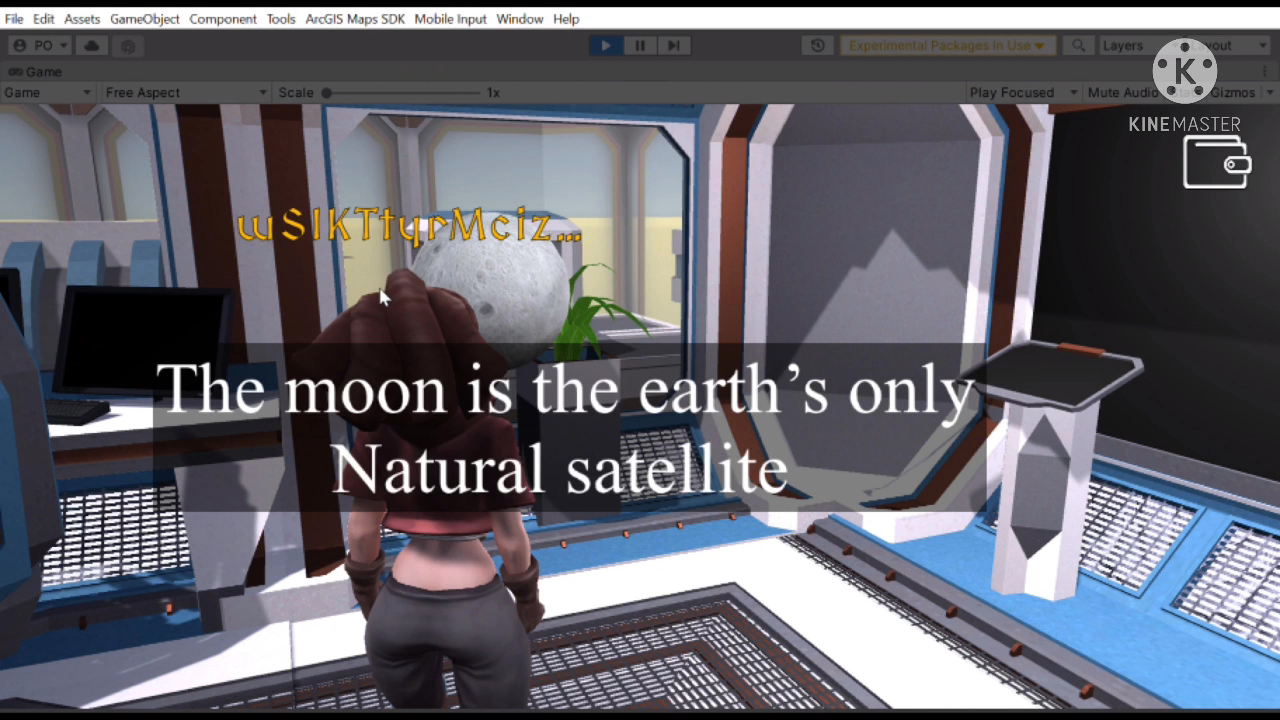The width and height of the screenshot is (1280, 720).
Task: Click the Step frame button
Action: [x=674, y=45]
